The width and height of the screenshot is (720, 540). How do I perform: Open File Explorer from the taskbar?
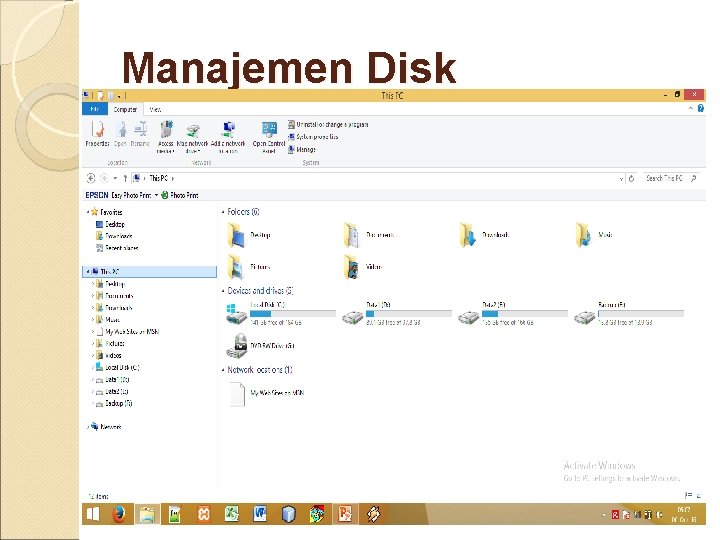tap(147, 514)
